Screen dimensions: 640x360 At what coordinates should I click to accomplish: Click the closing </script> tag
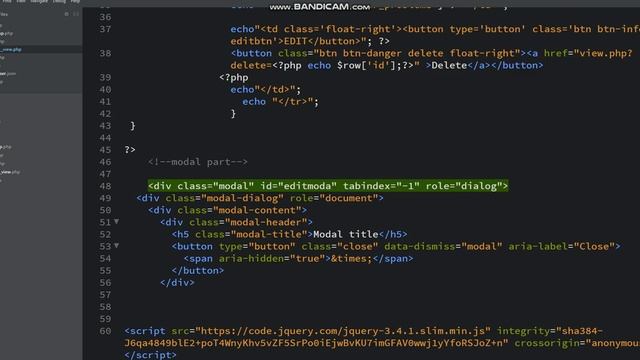pyautogui.click(x=151, y=355)
